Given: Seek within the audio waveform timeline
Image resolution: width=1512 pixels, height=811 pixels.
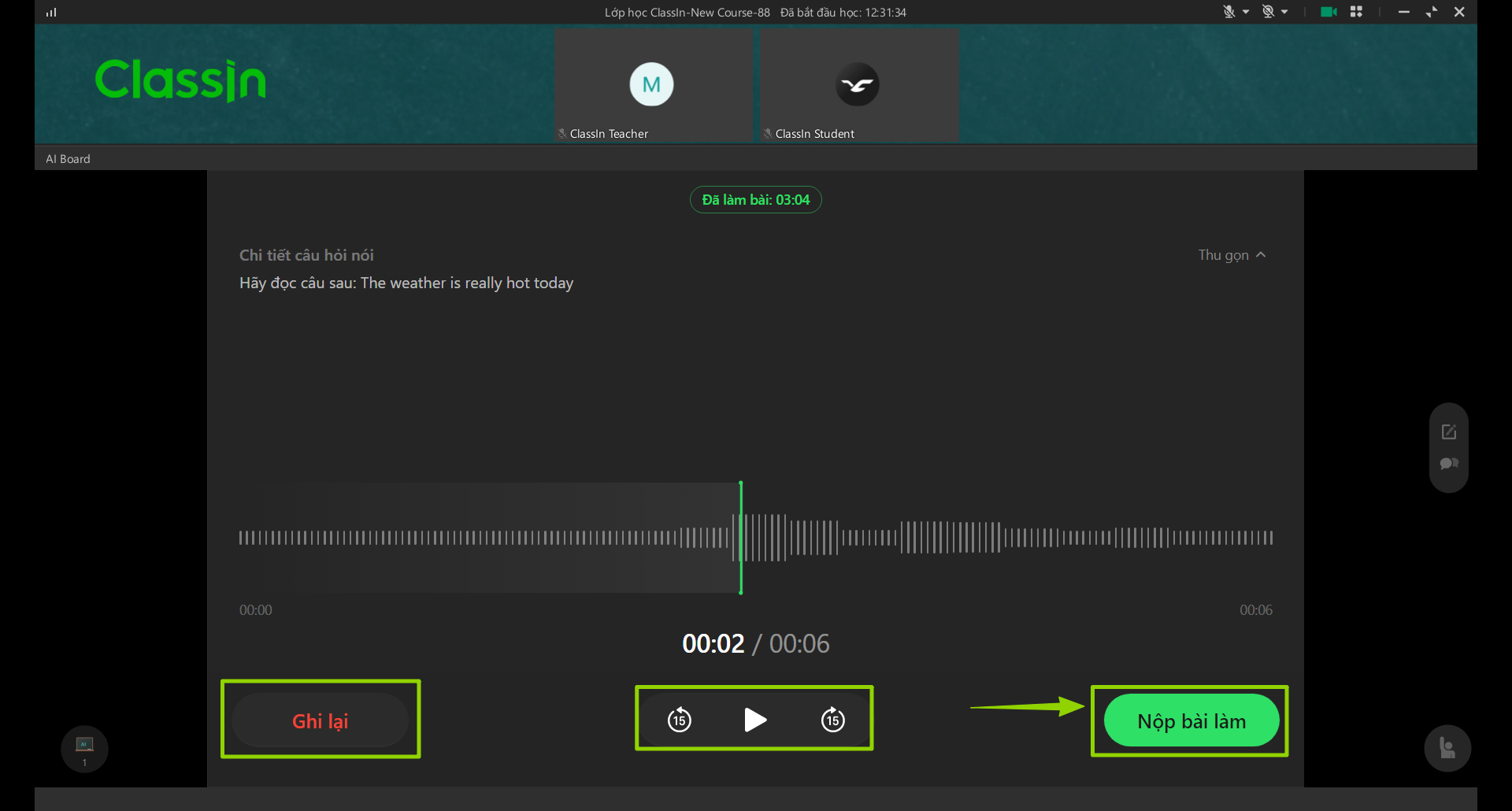Looking at the screenshot, I should point(756,538).
